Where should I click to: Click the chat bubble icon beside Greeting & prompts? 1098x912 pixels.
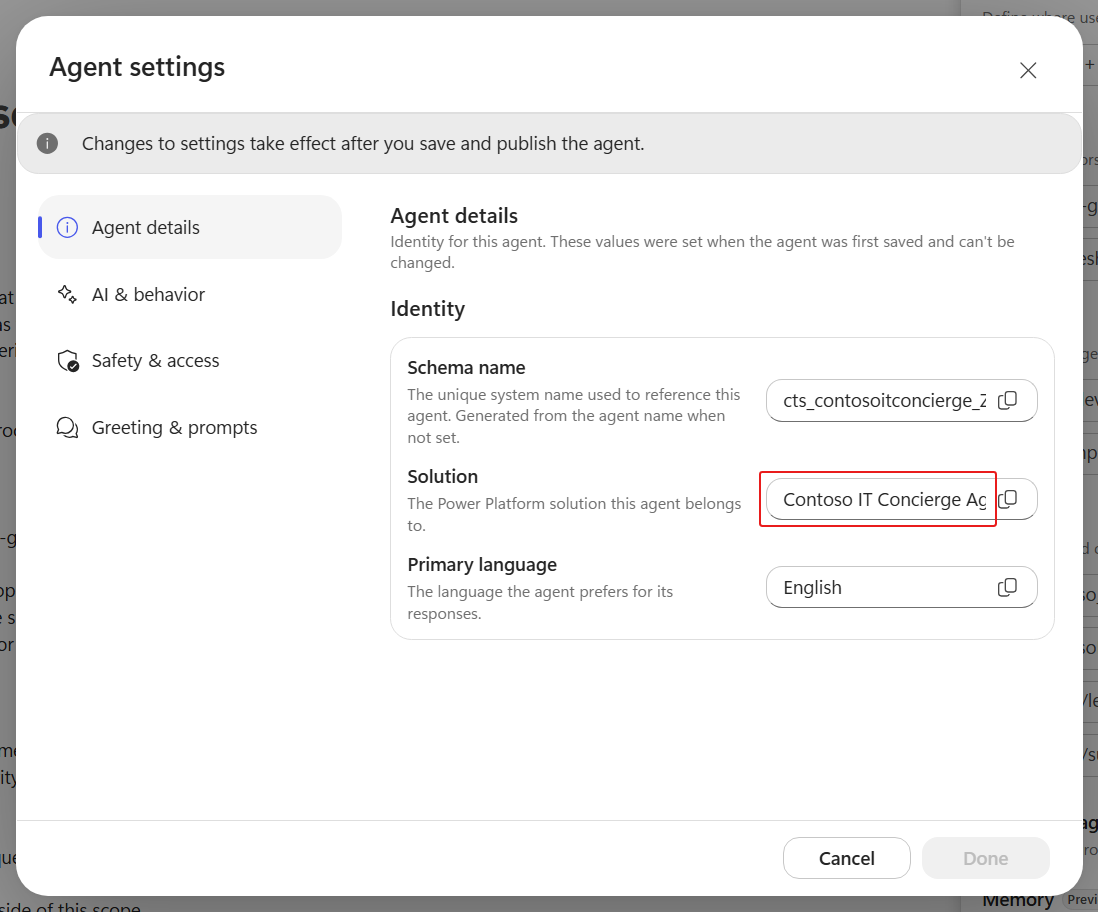[x=67, y=427]
